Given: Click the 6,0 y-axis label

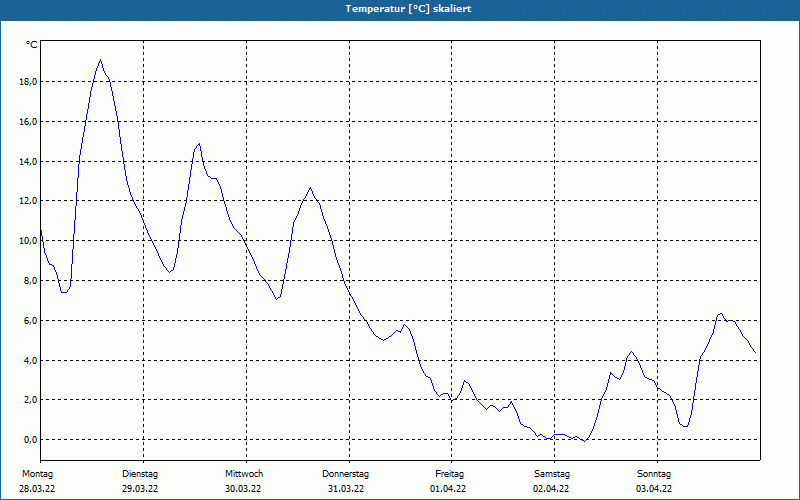Looking at the screenshot, I should [30, 320].
